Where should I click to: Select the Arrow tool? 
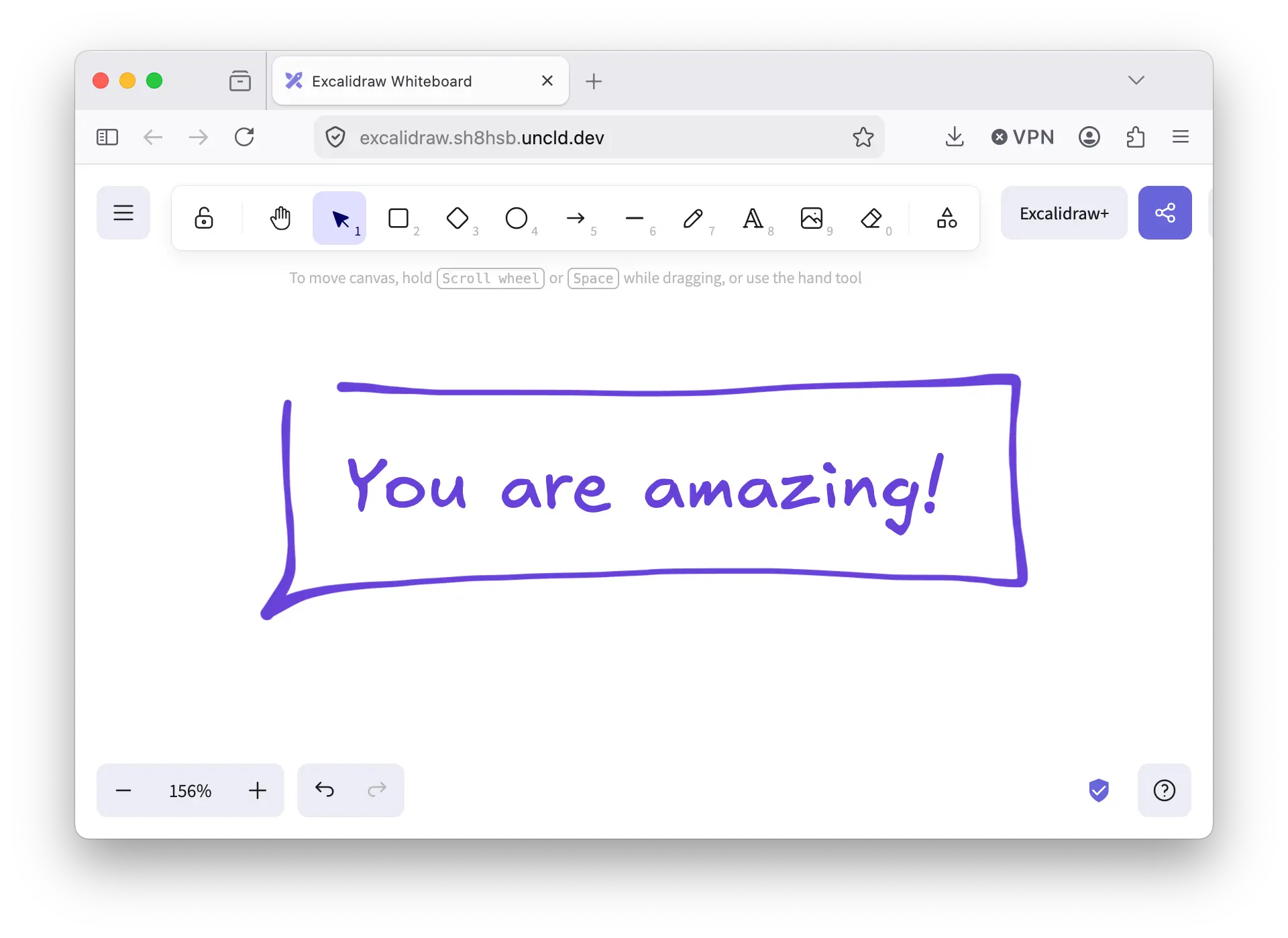(576, 218)
